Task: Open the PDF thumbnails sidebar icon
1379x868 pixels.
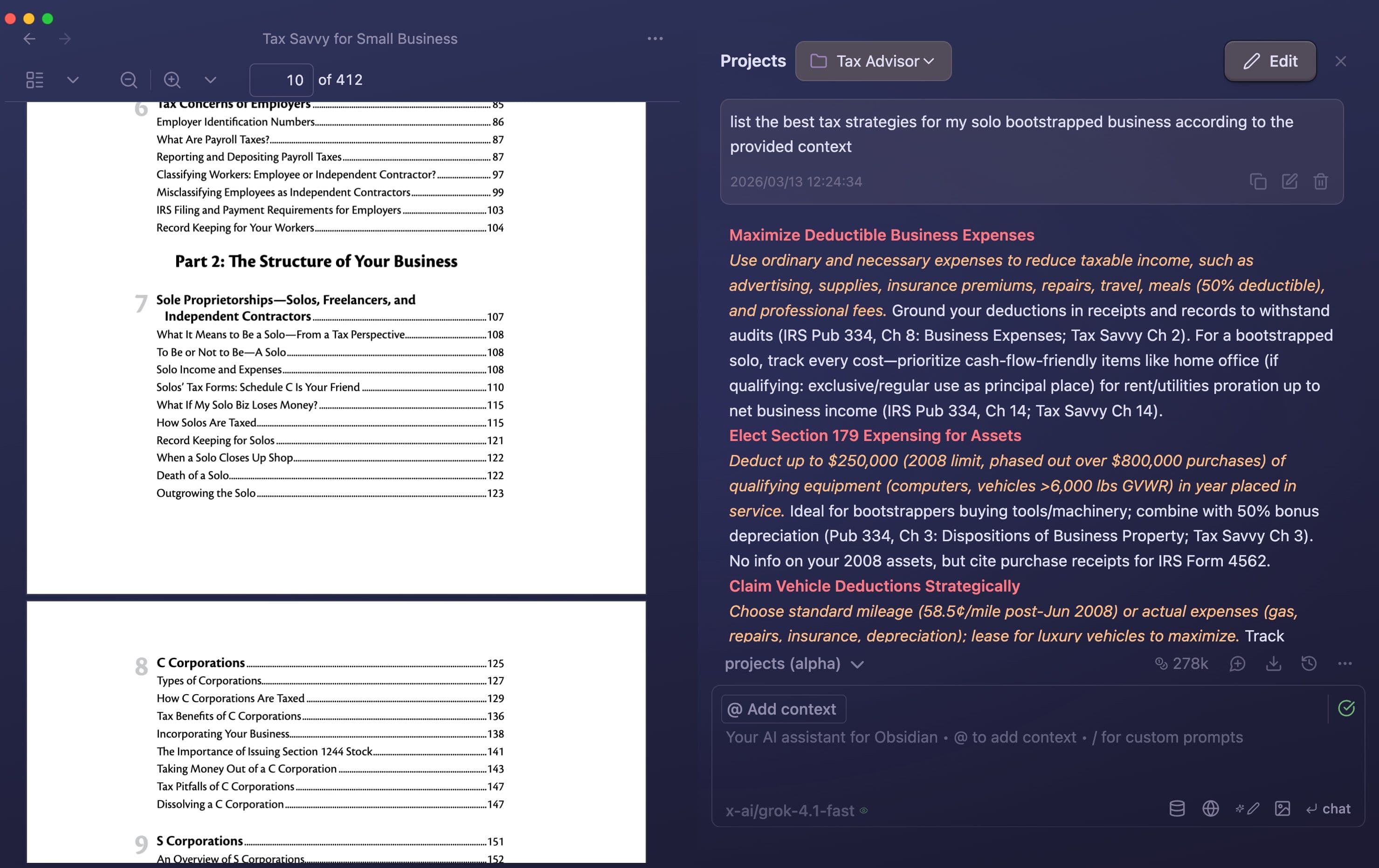Action: [34, 80]
